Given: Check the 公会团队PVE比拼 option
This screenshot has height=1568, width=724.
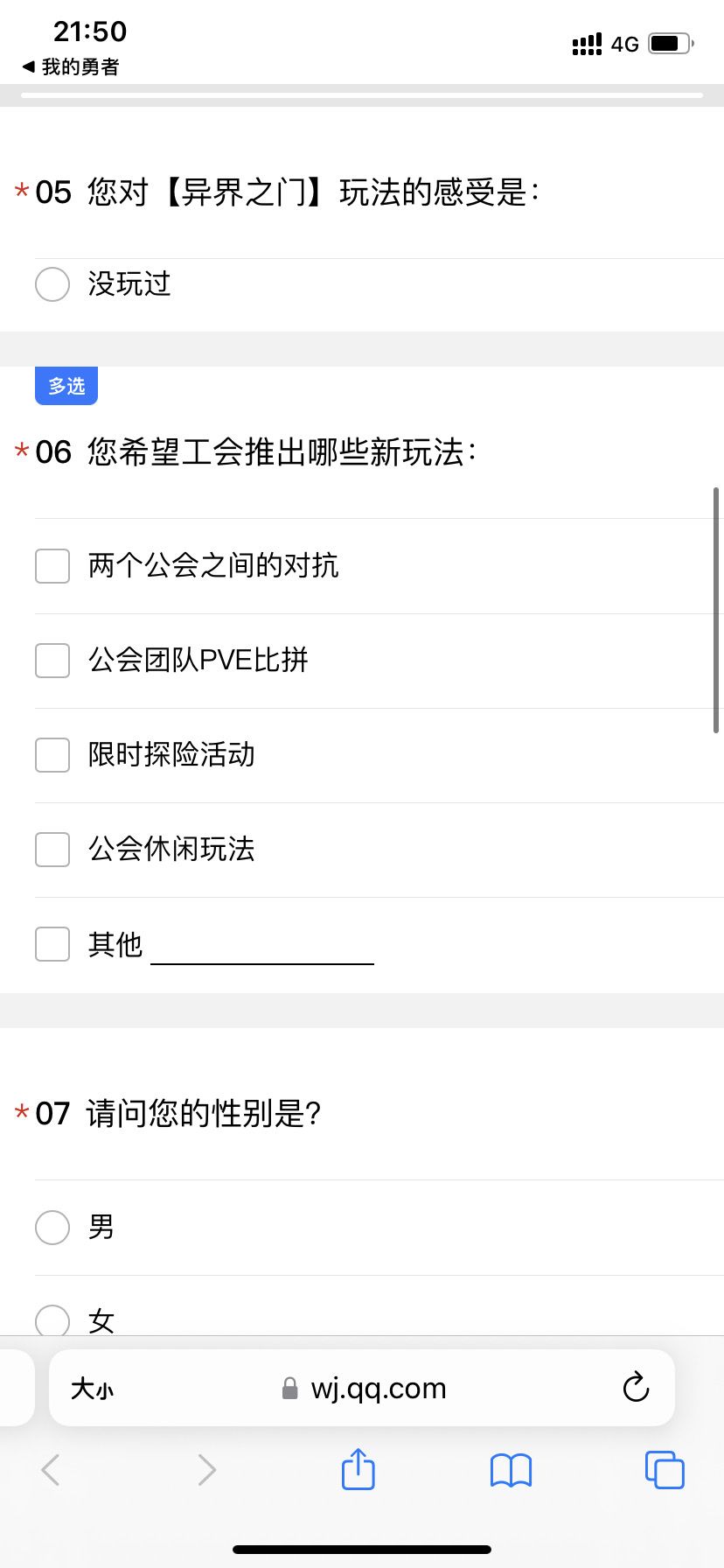Looking at the screenshot, I should click(52, 661).
